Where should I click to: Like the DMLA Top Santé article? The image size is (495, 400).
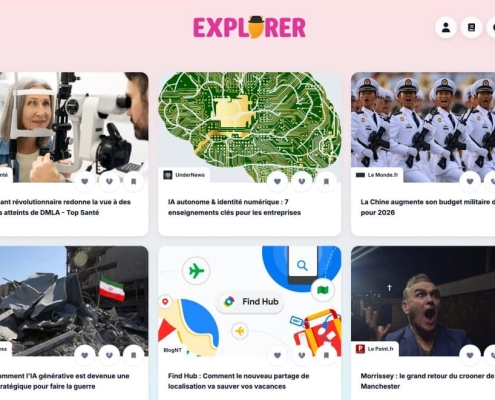85,181
